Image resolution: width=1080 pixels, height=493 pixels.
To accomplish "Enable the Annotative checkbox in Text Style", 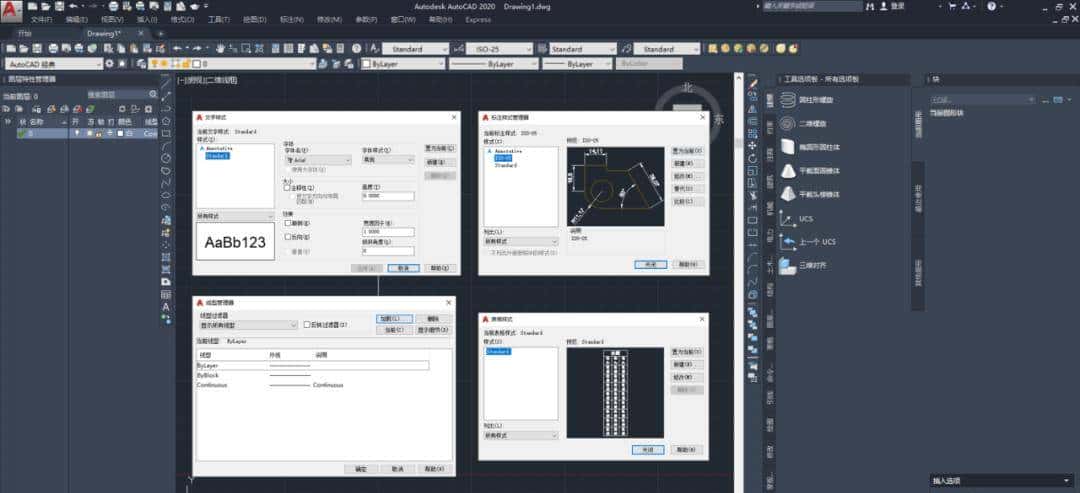I will pos(287,187).
